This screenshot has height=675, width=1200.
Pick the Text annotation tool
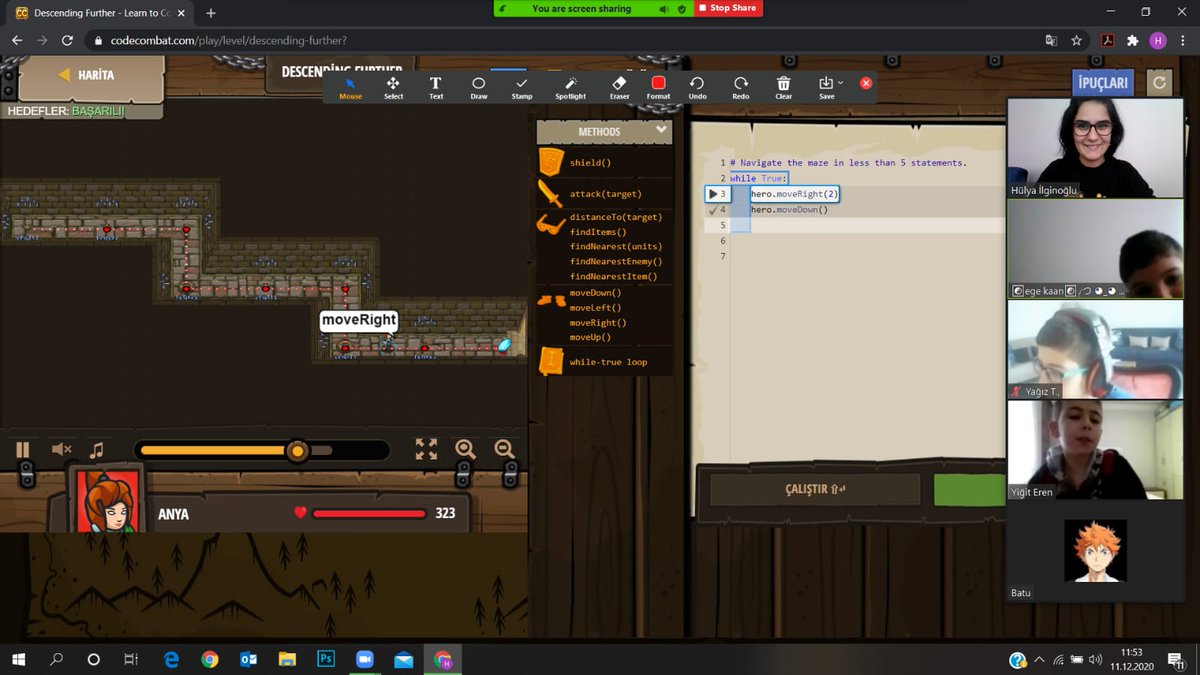(436, 88)
